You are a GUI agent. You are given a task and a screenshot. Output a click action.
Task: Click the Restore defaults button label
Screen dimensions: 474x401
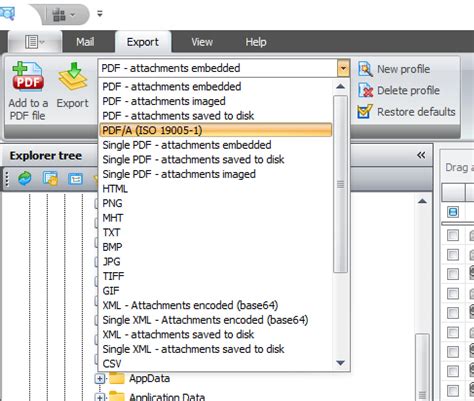416,112
